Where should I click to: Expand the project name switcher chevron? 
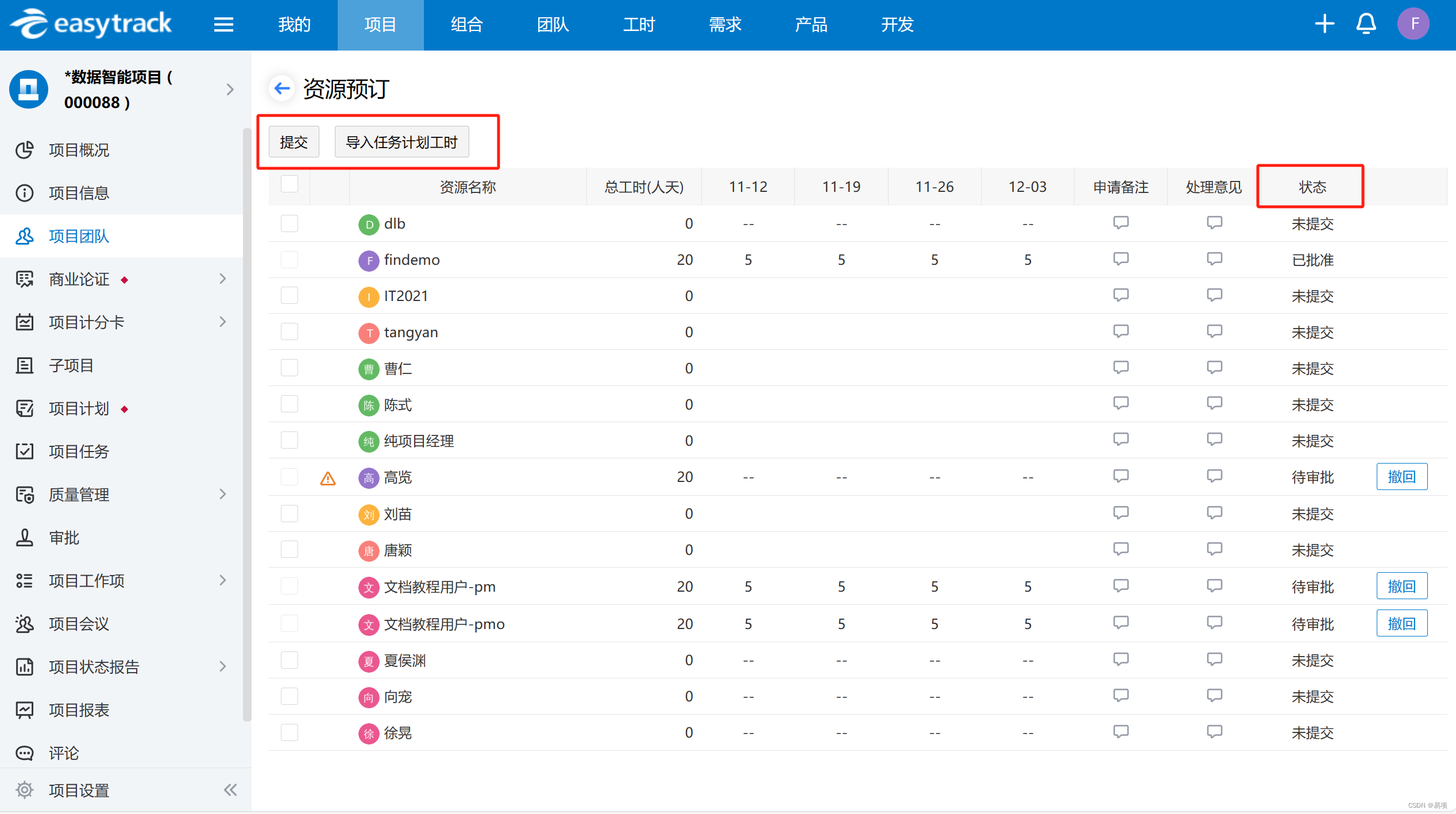(x=230, y=90)
